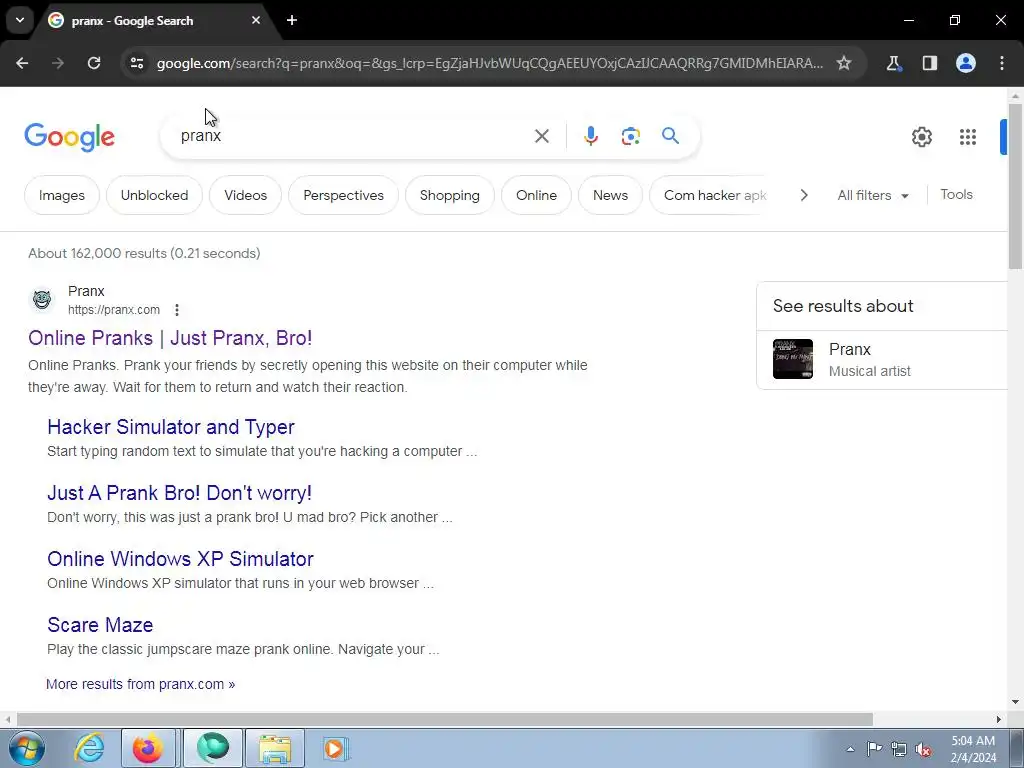Open the clock showing 5:04 AM
This screenshot has width=1024, height=768.
(973, 749)
